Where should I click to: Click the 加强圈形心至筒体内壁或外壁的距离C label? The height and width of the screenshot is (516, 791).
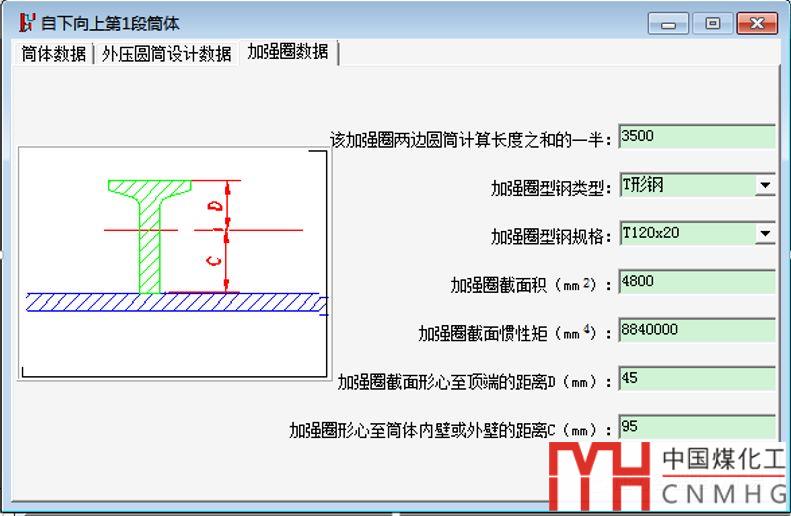coord(450,430)
